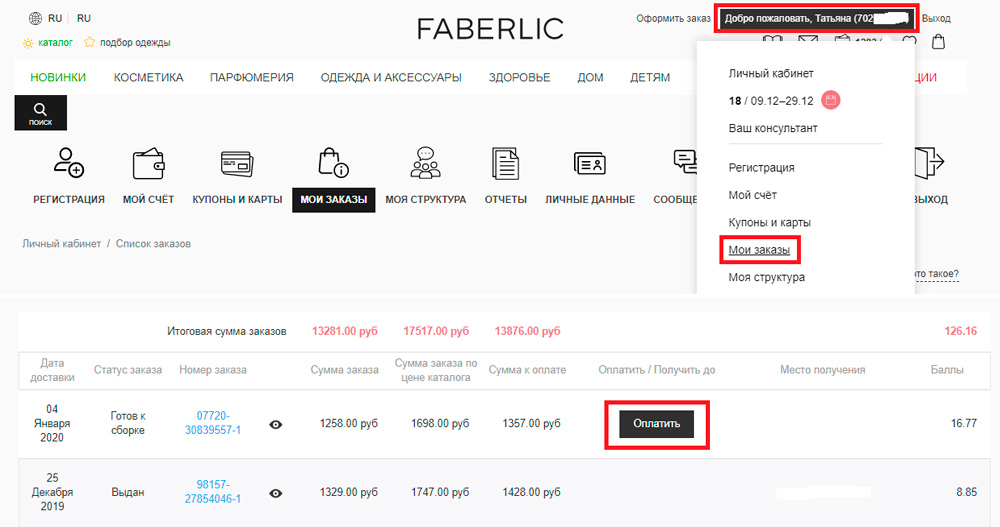Open the ДЕТЯМ menu

[x=650, y=77]
